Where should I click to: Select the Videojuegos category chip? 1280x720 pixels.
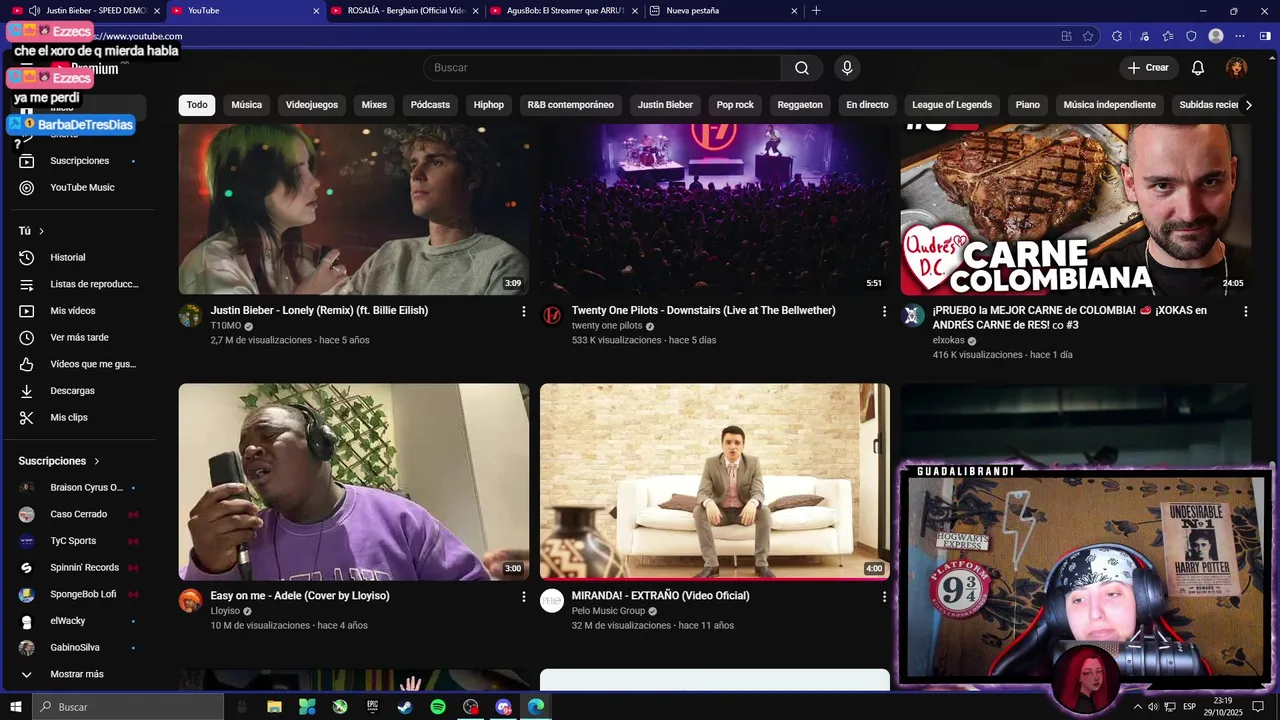(312, 105)
